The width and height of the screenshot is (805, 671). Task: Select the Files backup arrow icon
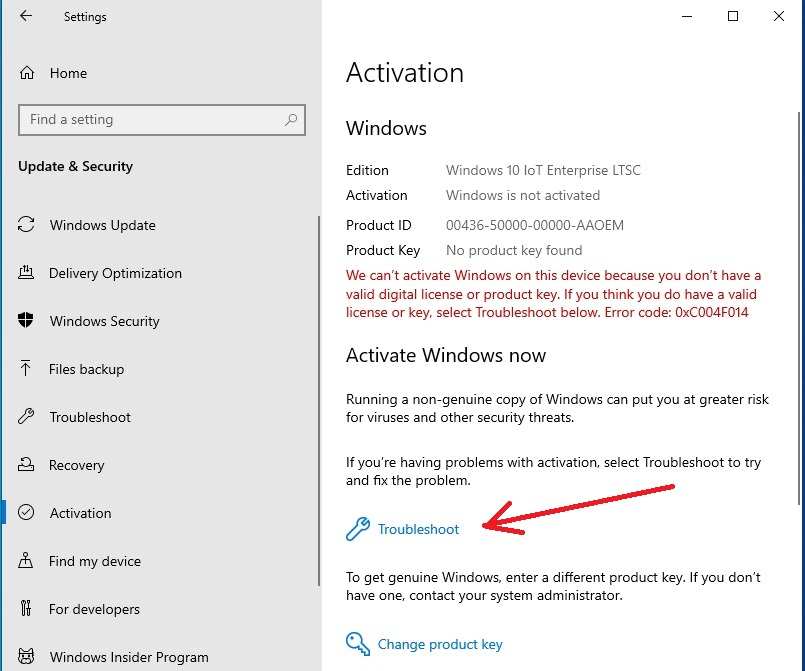pos(25,368)
